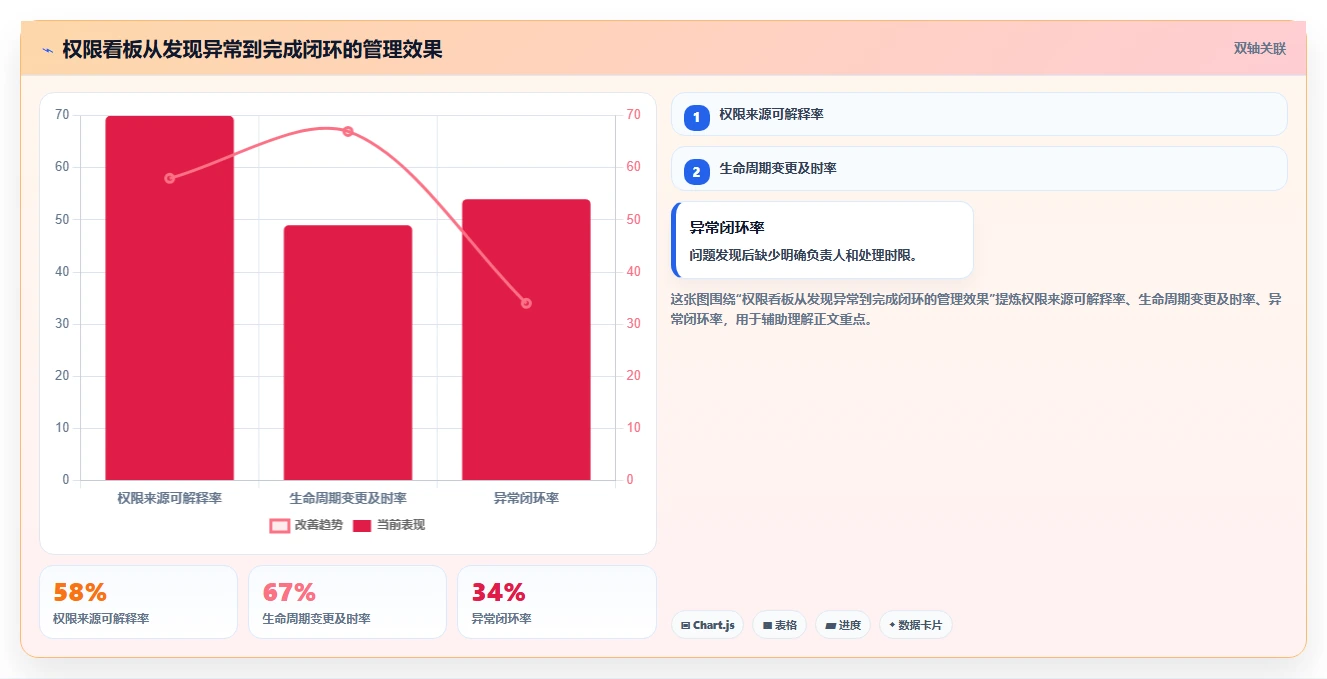
Task: Click the trend line point at 67
Action: pos(348,131)
